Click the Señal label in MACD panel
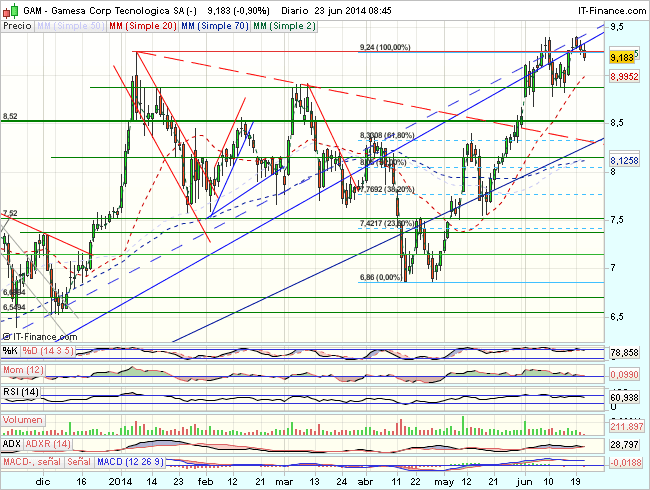650x490 pixels. click(x=80, y=461)
